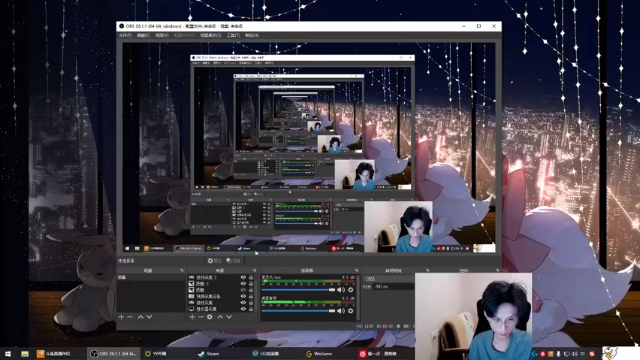Open source properties via the gear 属性 button
The height and width of the screenshot is (360, 640).
click(214, 261)
